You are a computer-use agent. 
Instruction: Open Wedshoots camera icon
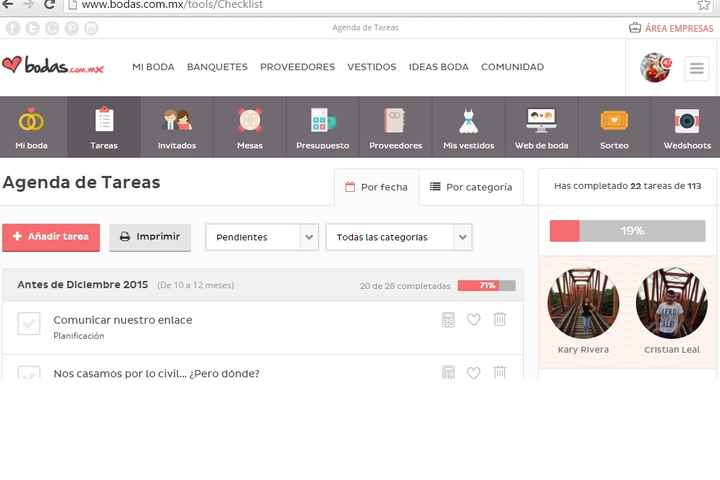[x=687, y=121]
